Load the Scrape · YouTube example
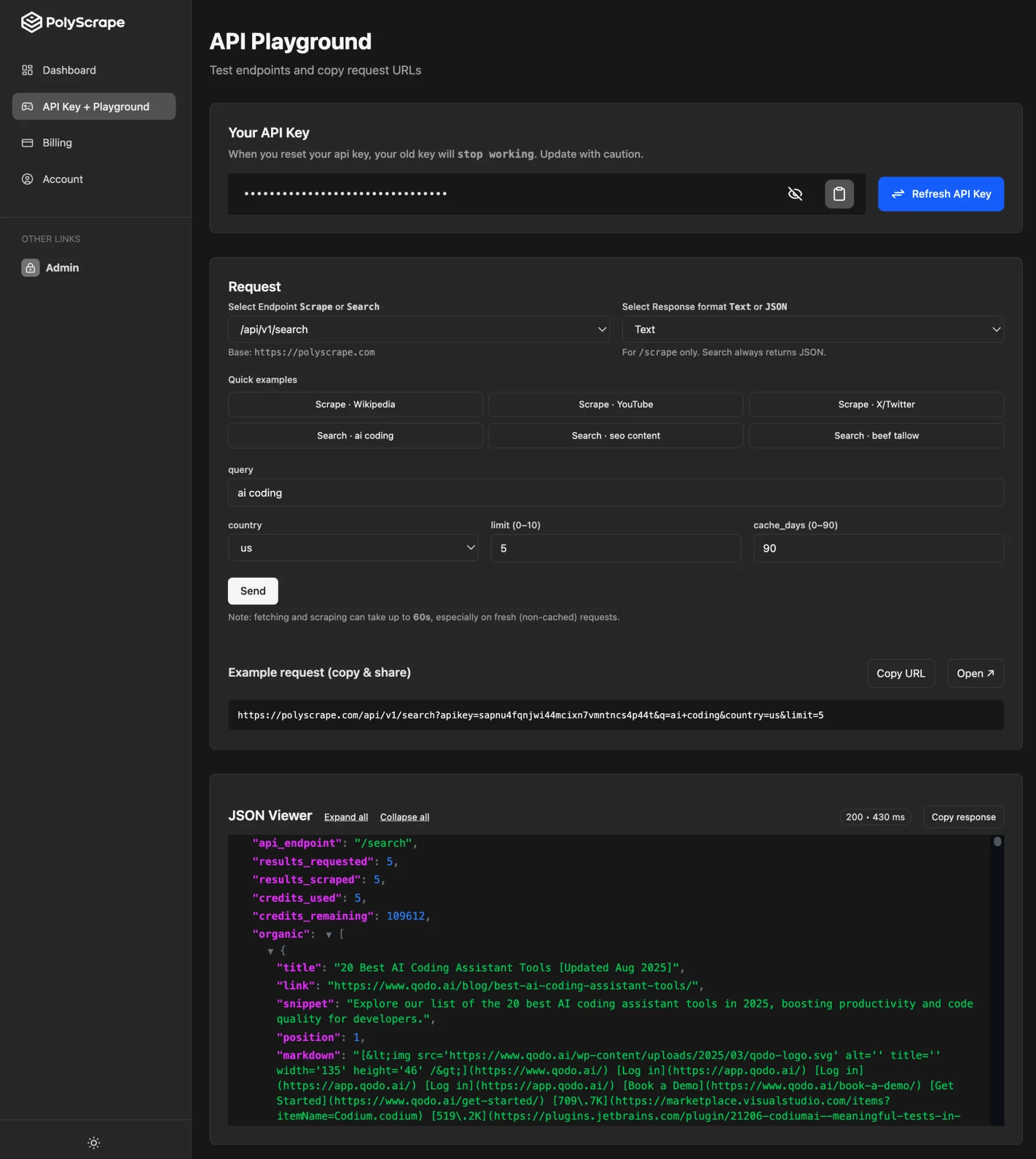The height and width of the screenshot is (1159, 1036). (616, 405)
